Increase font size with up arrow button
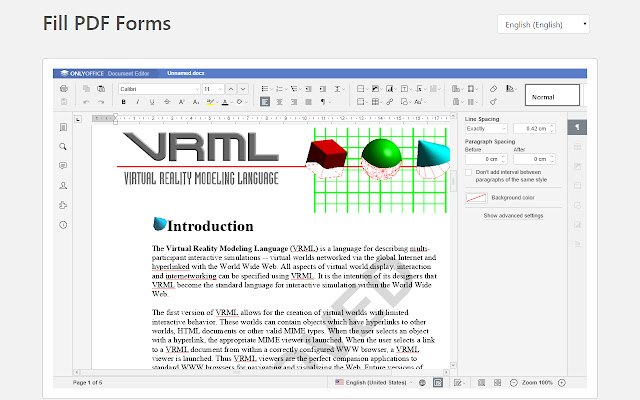This screenshot has height=400, width=640. point(231,89)
